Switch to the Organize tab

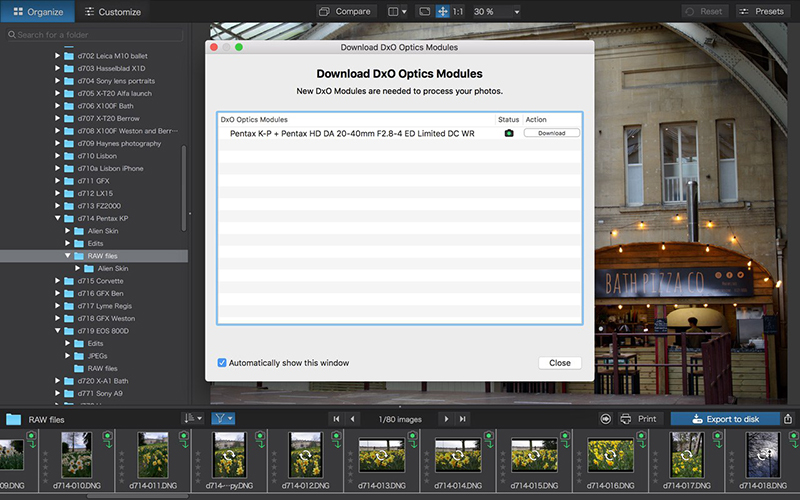click(38, 12)
